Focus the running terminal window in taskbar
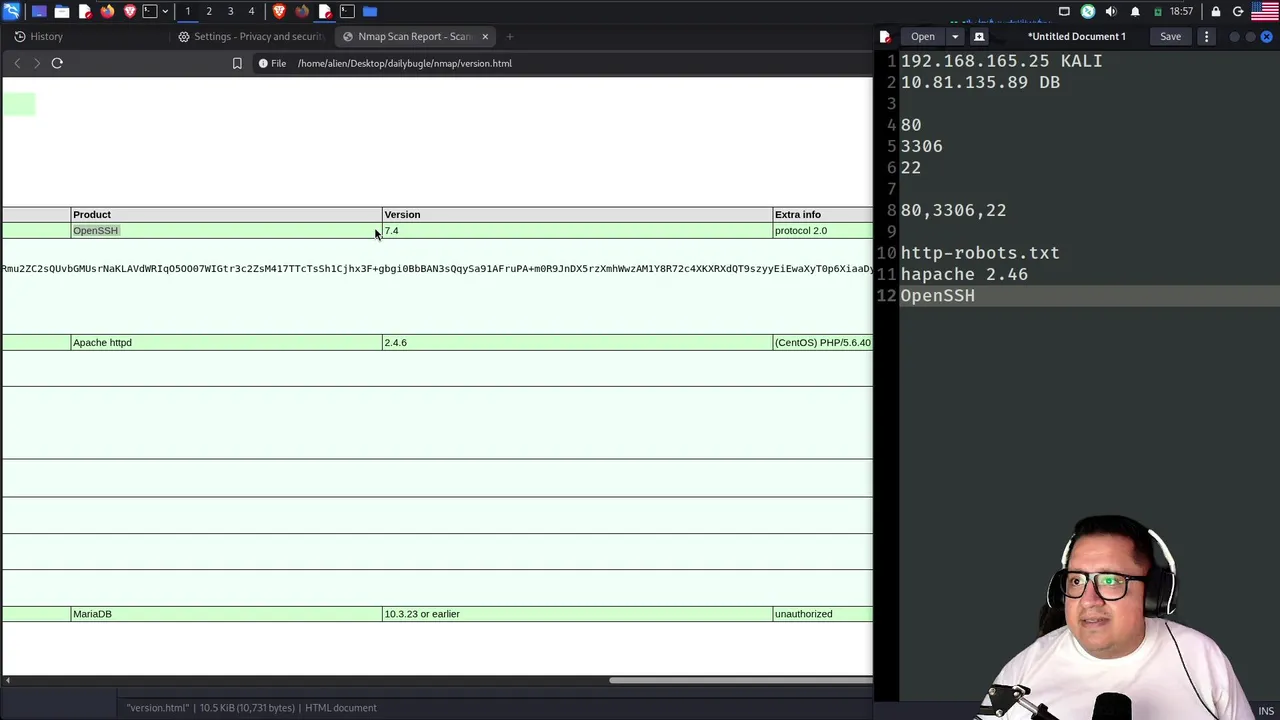The width and height of the screenshot is (1280, 720). pyautogui.click(x=347, y=11)
